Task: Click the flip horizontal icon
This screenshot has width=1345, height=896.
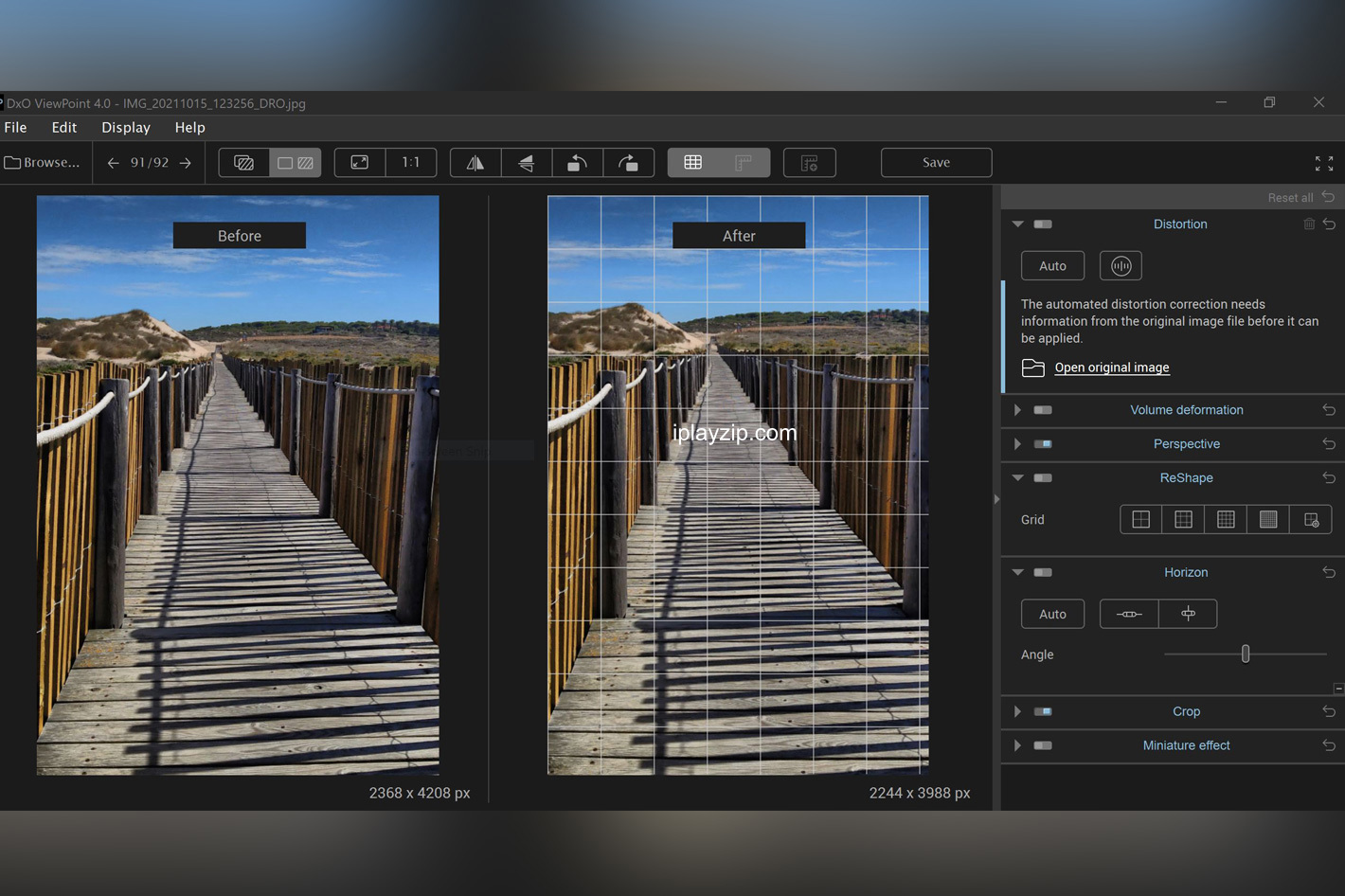Action: [x=475, y=163]
